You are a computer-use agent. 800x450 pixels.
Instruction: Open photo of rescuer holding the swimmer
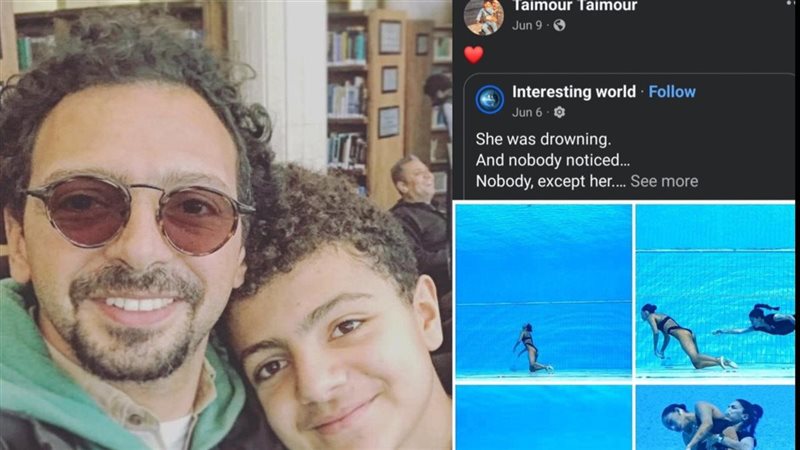(715, 417)
